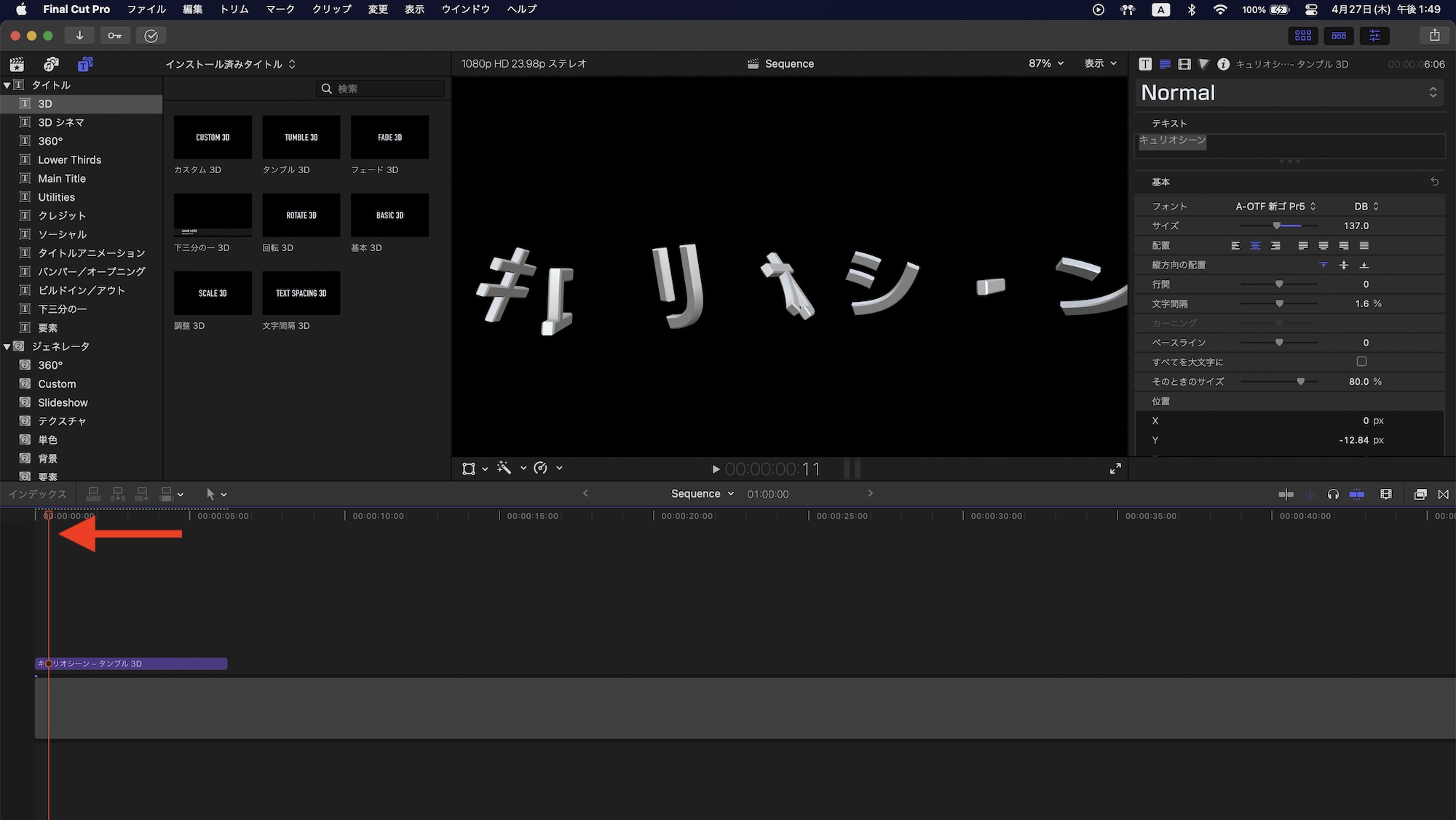Image resolution: width=1456 pixels, height=820 pixels.
Task: Click the viewer fullscreen arrows icon
Action: [x=1115, y=469]
